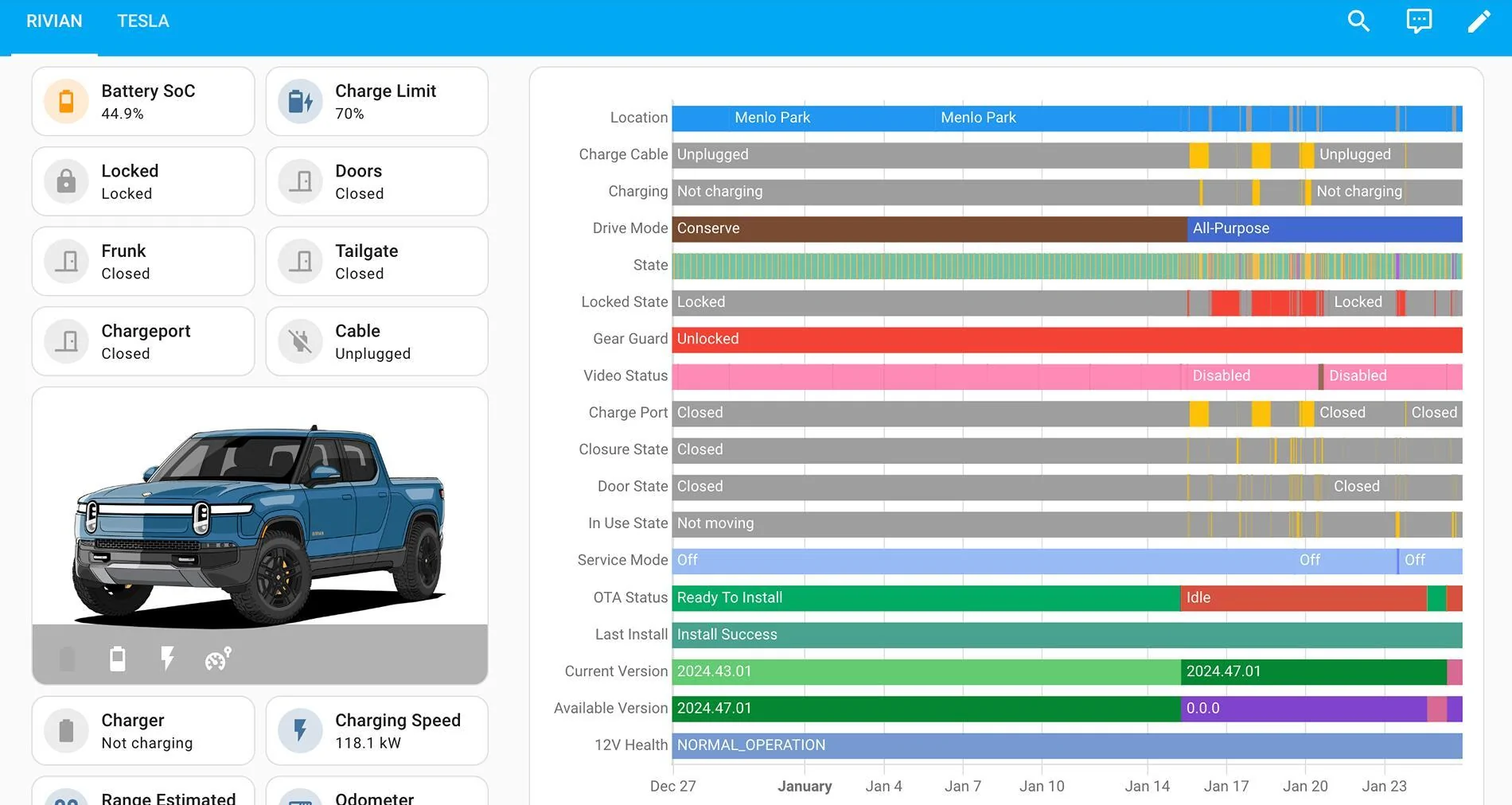Image resolution: width=1512 pixels, height=805 pixels.
Task: Click the Charge Limit battery icon
Action: 300,101
